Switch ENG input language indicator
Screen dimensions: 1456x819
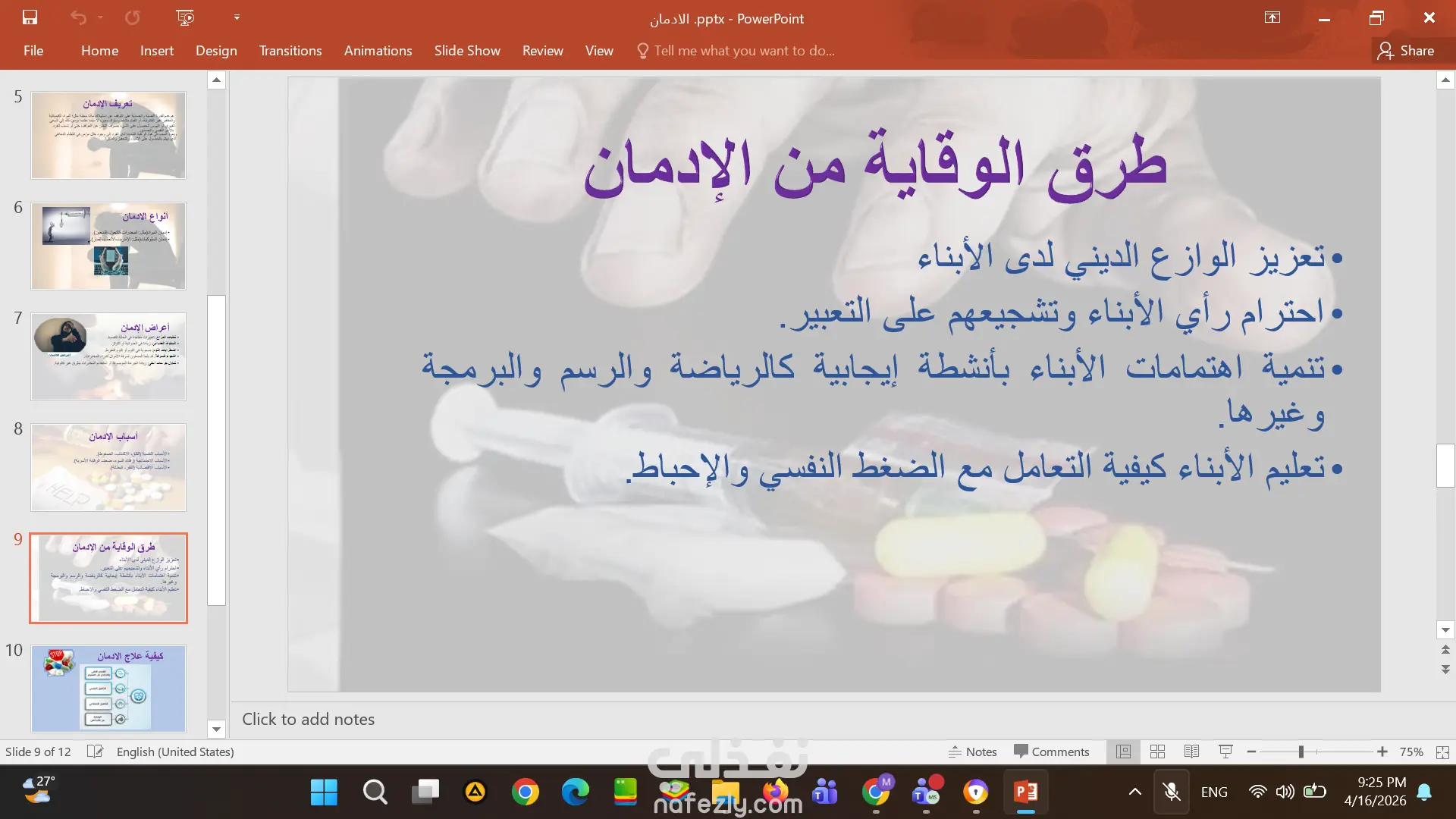(x=1214, y=792)
